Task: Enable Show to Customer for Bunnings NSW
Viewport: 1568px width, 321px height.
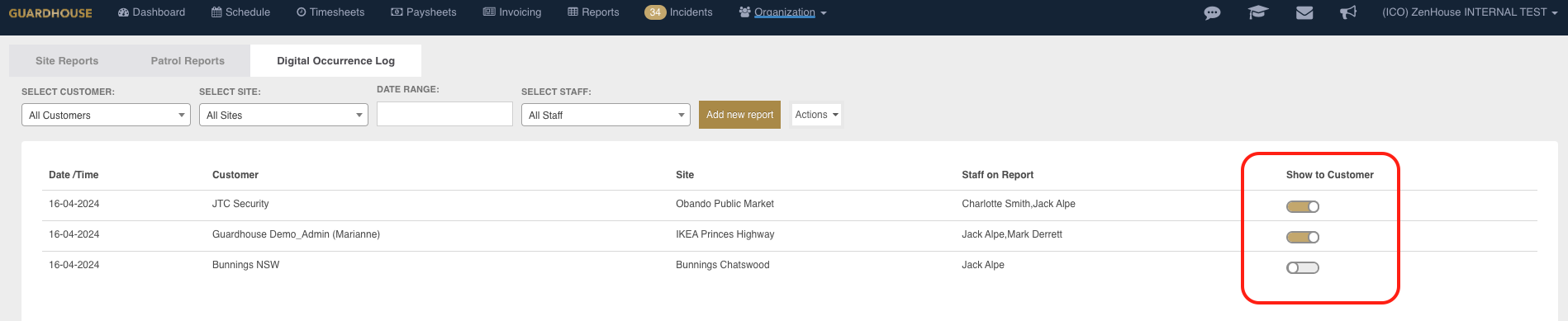Action: click(1303, 267)
